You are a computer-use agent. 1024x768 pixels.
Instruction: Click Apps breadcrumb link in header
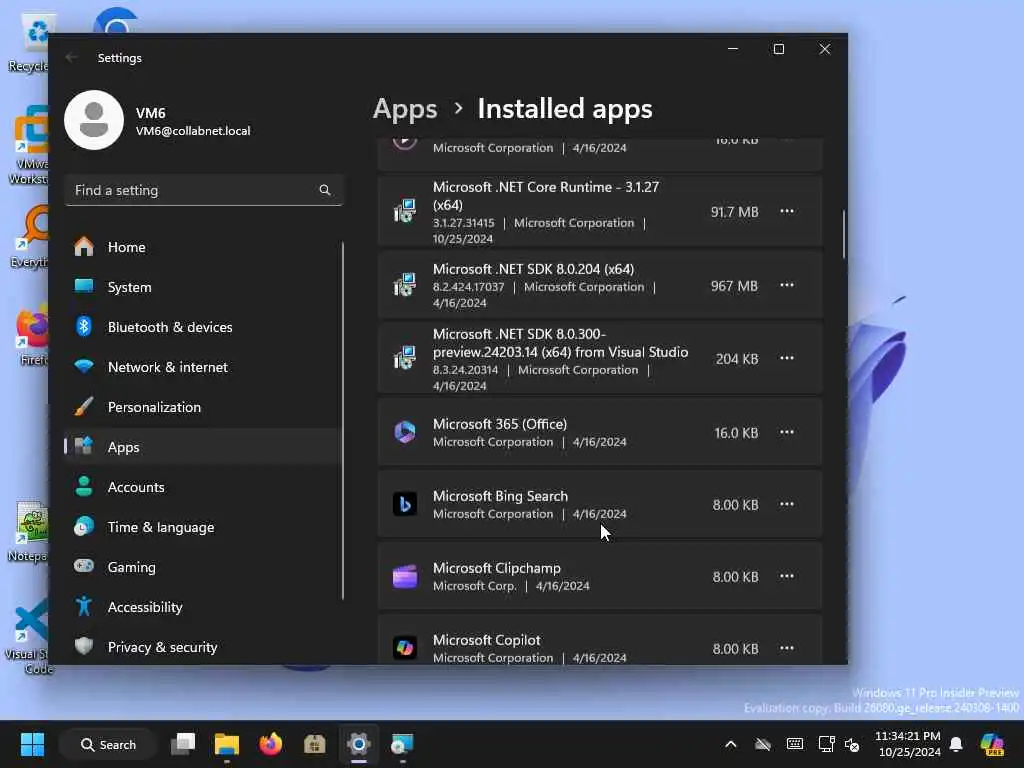tap(405, 108)
